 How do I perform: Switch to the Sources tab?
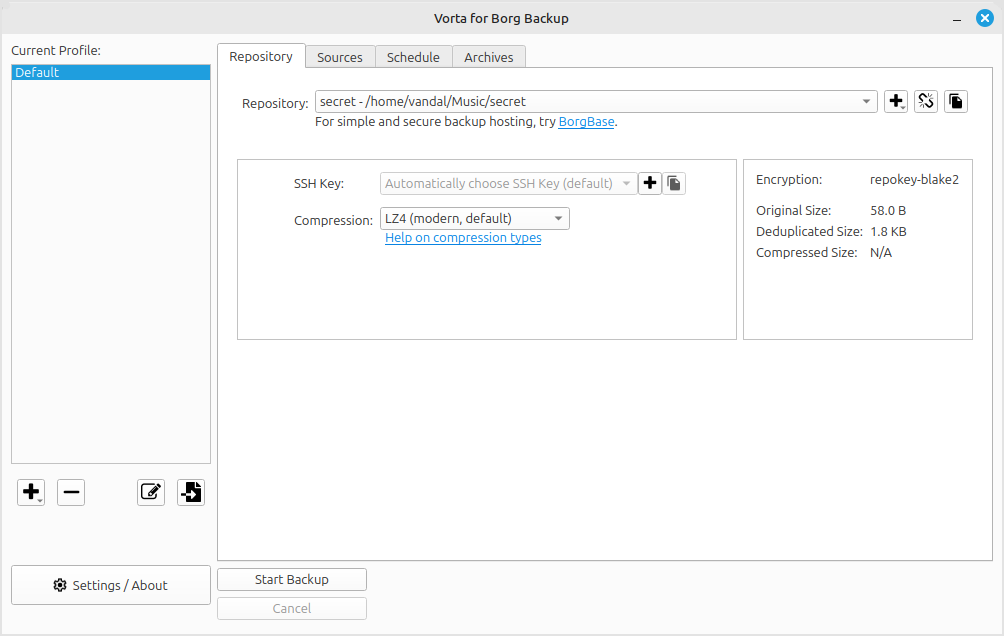(x=340, y=57)
